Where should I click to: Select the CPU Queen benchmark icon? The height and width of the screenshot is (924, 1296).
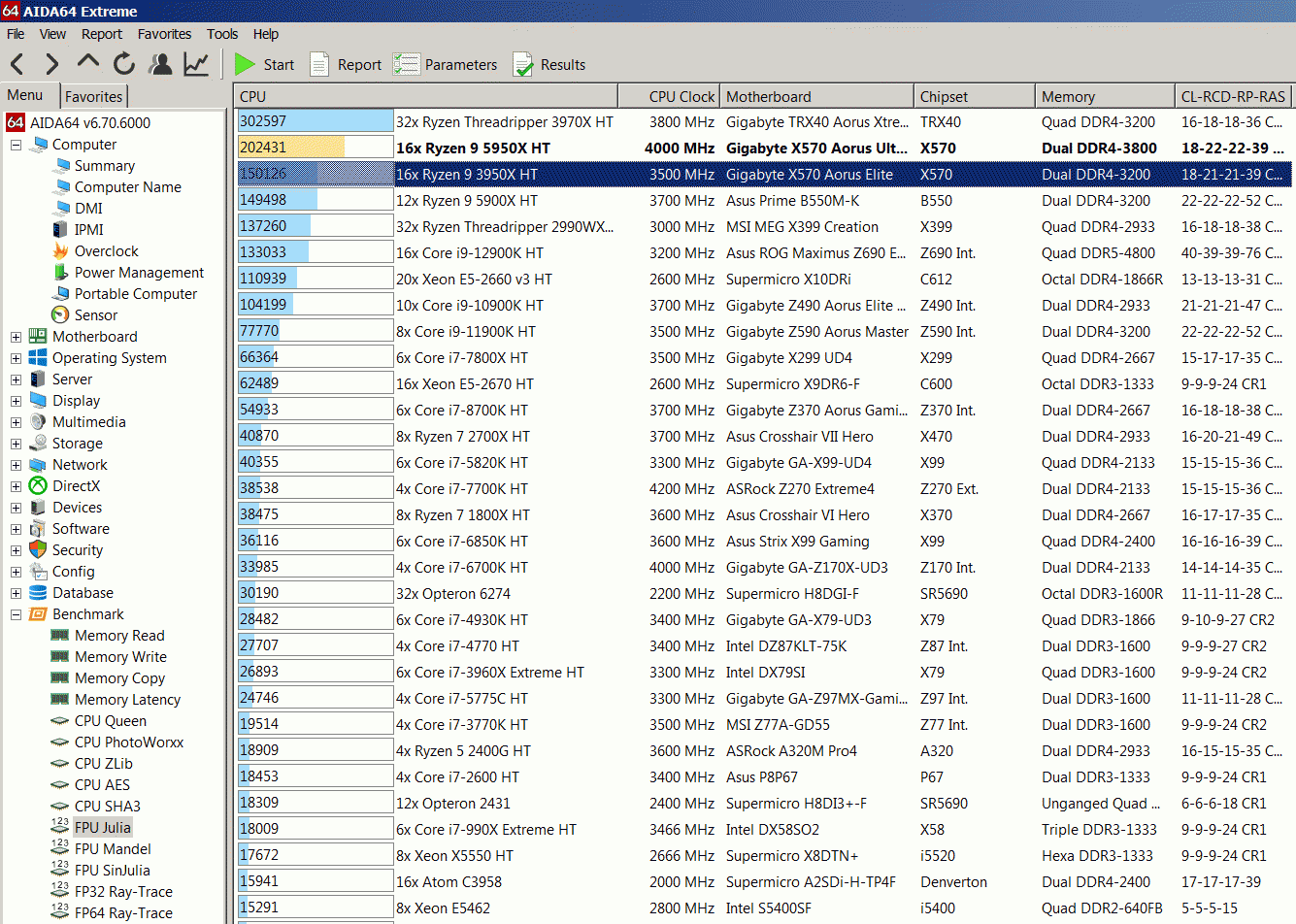[x=60, y=721]
